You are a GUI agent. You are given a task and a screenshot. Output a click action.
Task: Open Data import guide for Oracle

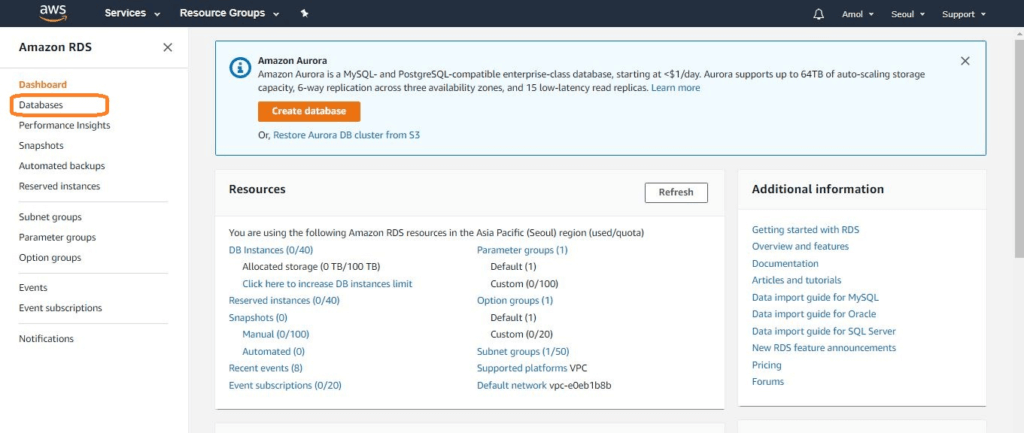pos(814,314)
